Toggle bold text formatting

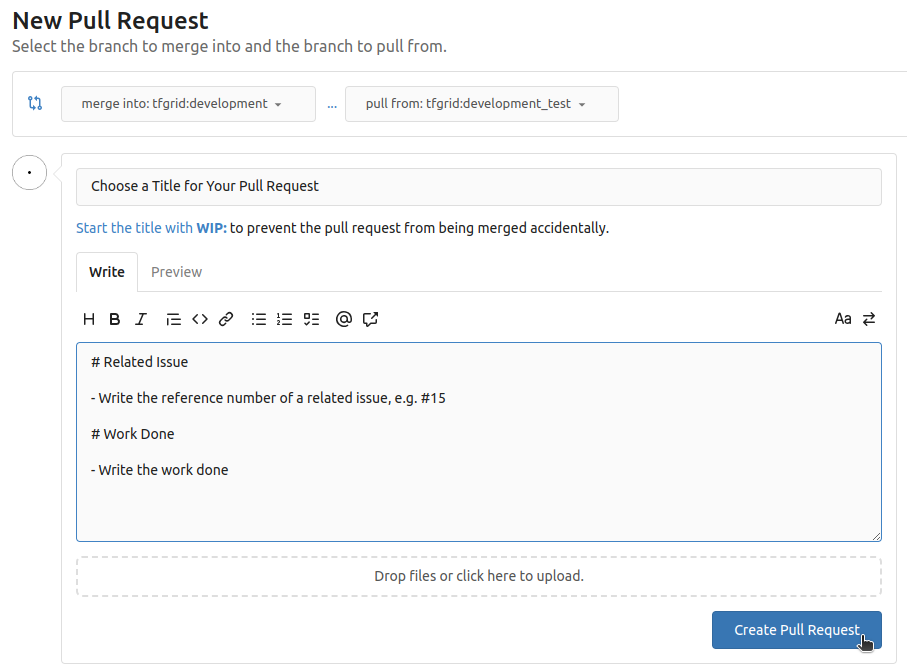tap(115, 319)
